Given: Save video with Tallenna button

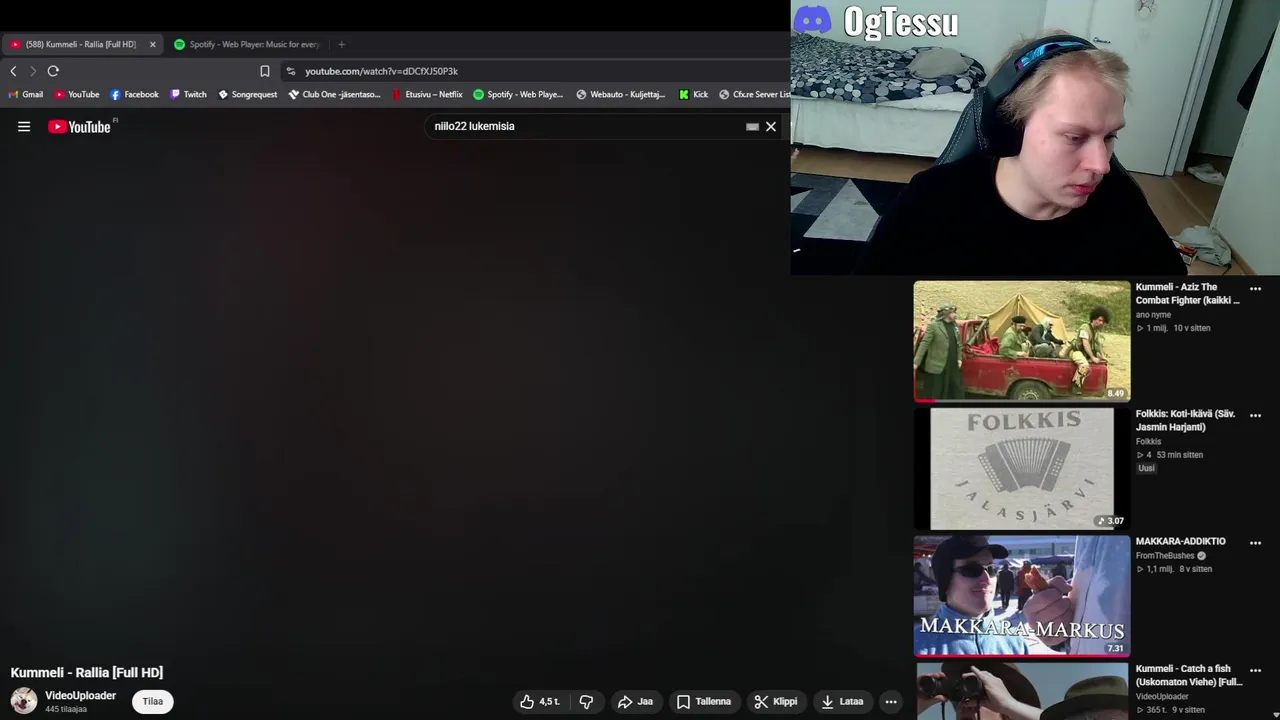Looking at the screenshot, I should pyautogui.click(x=704, y=702).
